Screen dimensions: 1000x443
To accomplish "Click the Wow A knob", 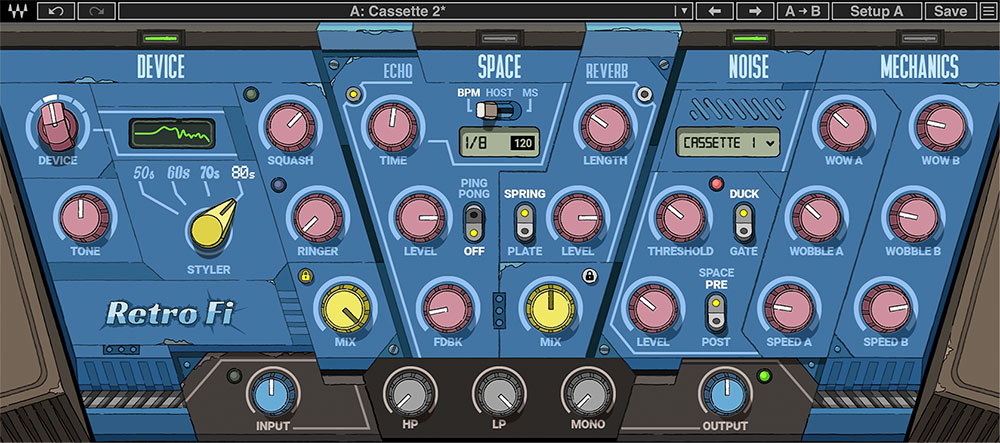I will tap(844, 126).
